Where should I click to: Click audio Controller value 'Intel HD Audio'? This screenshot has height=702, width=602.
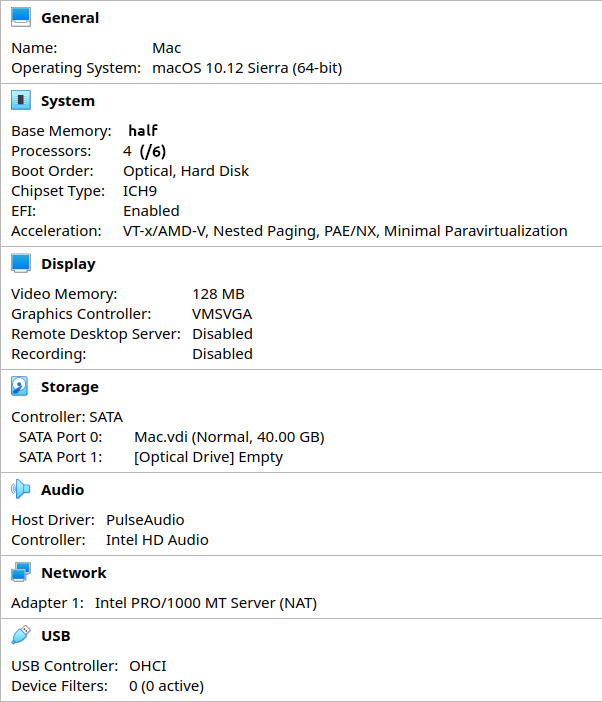(157, 540)
